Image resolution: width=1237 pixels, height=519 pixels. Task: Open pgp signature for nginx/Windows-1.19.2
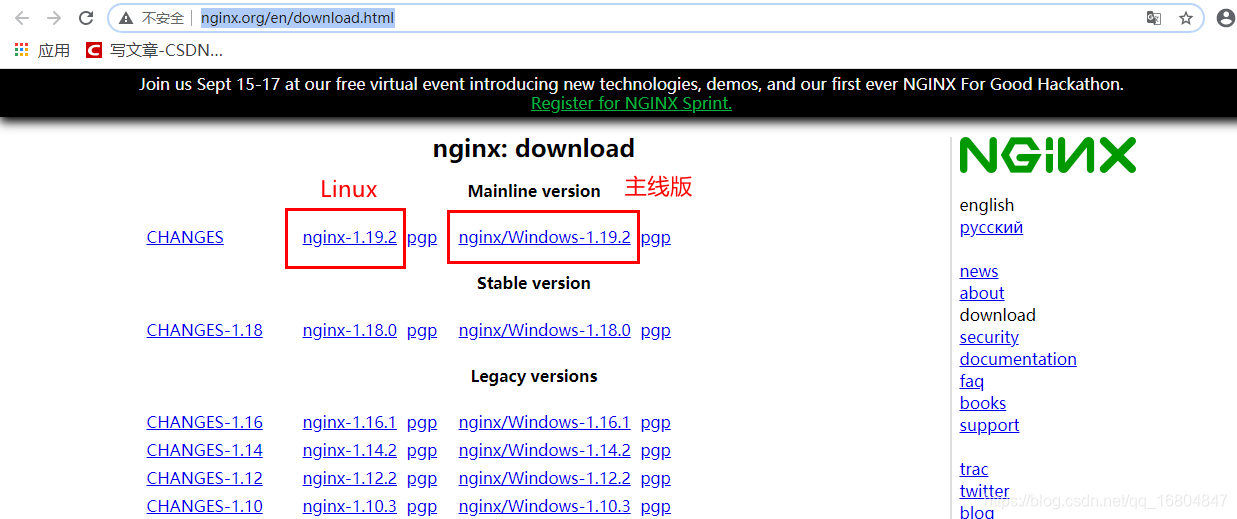point(656,238)
